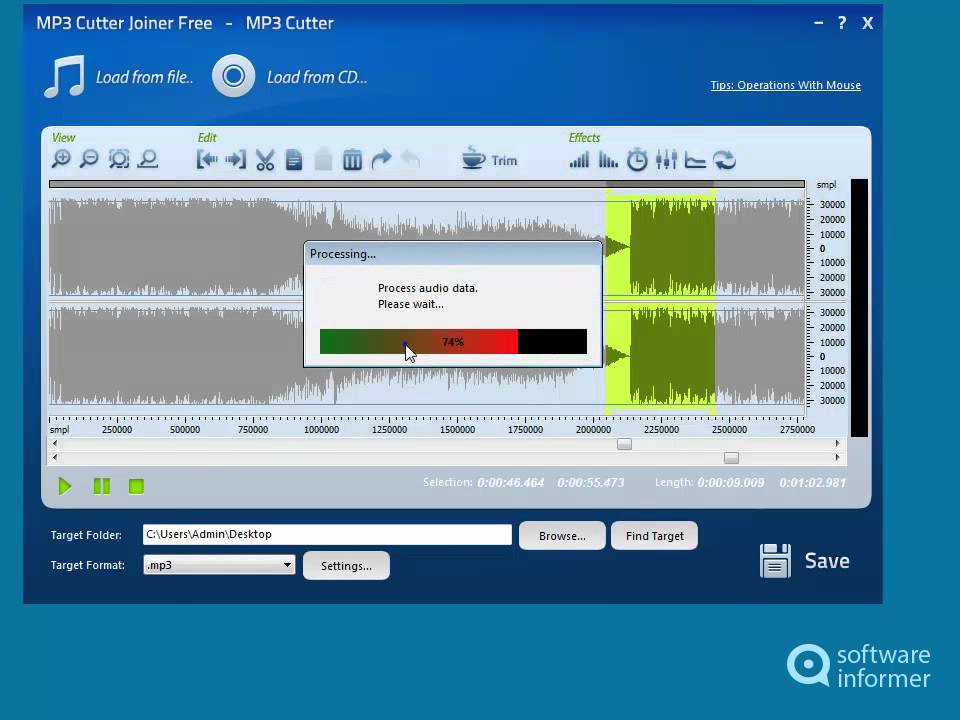
Task: Click the Load from file.. label
Action: (x=144, y=77)
